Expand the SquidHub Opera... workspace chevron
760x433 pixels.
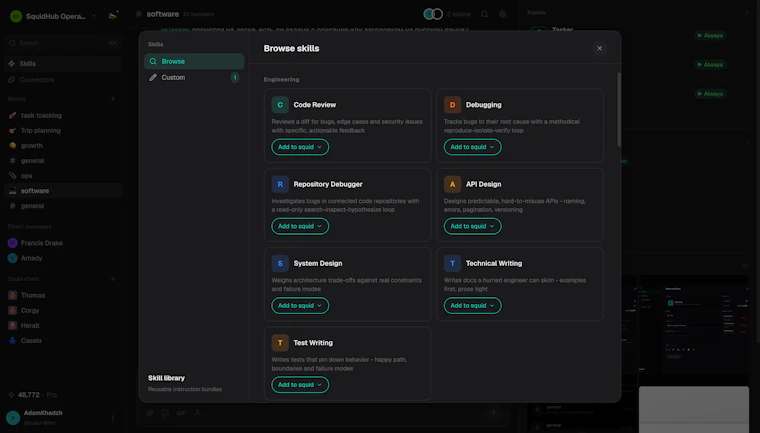point(94,16)
